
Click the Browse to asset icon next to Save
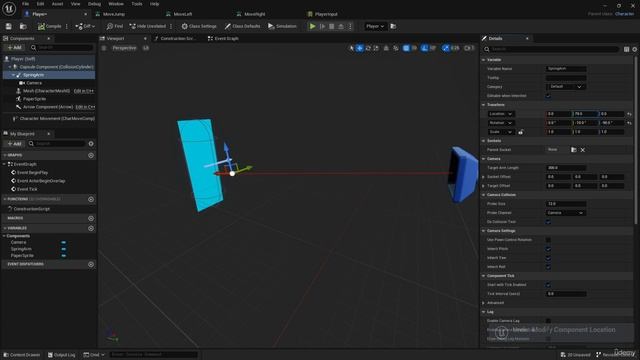click(x=23, y=26)
